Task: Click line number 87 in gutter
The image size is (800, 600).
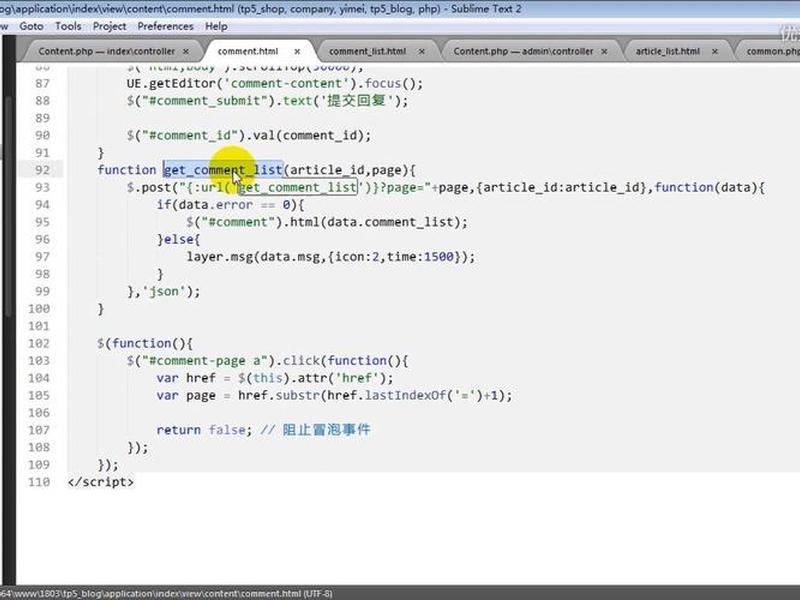Action: pyautogui.click(x=42, y=83)
